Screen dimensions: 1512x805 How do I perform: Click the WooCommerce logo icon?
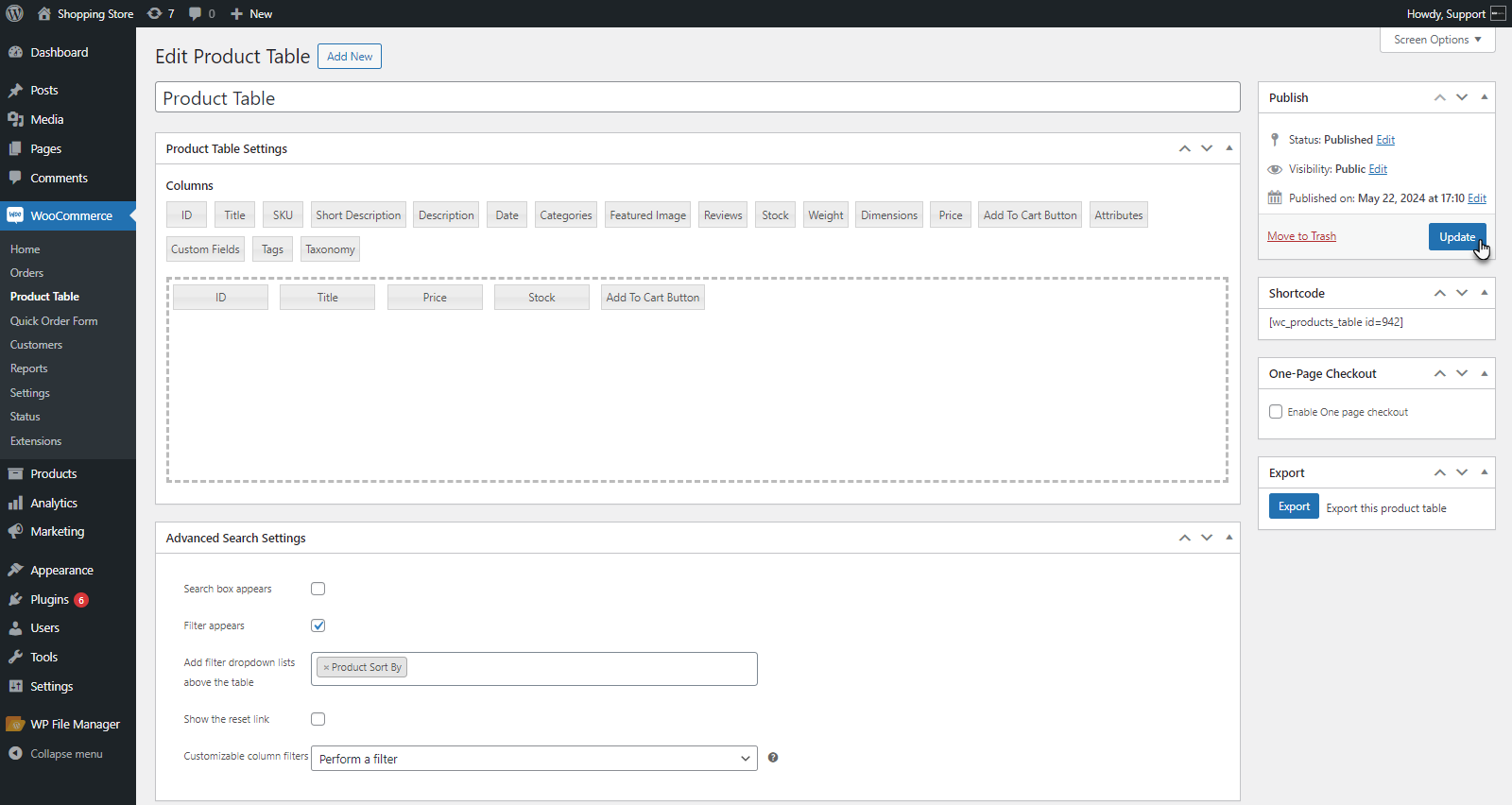(x=15, y=215)
